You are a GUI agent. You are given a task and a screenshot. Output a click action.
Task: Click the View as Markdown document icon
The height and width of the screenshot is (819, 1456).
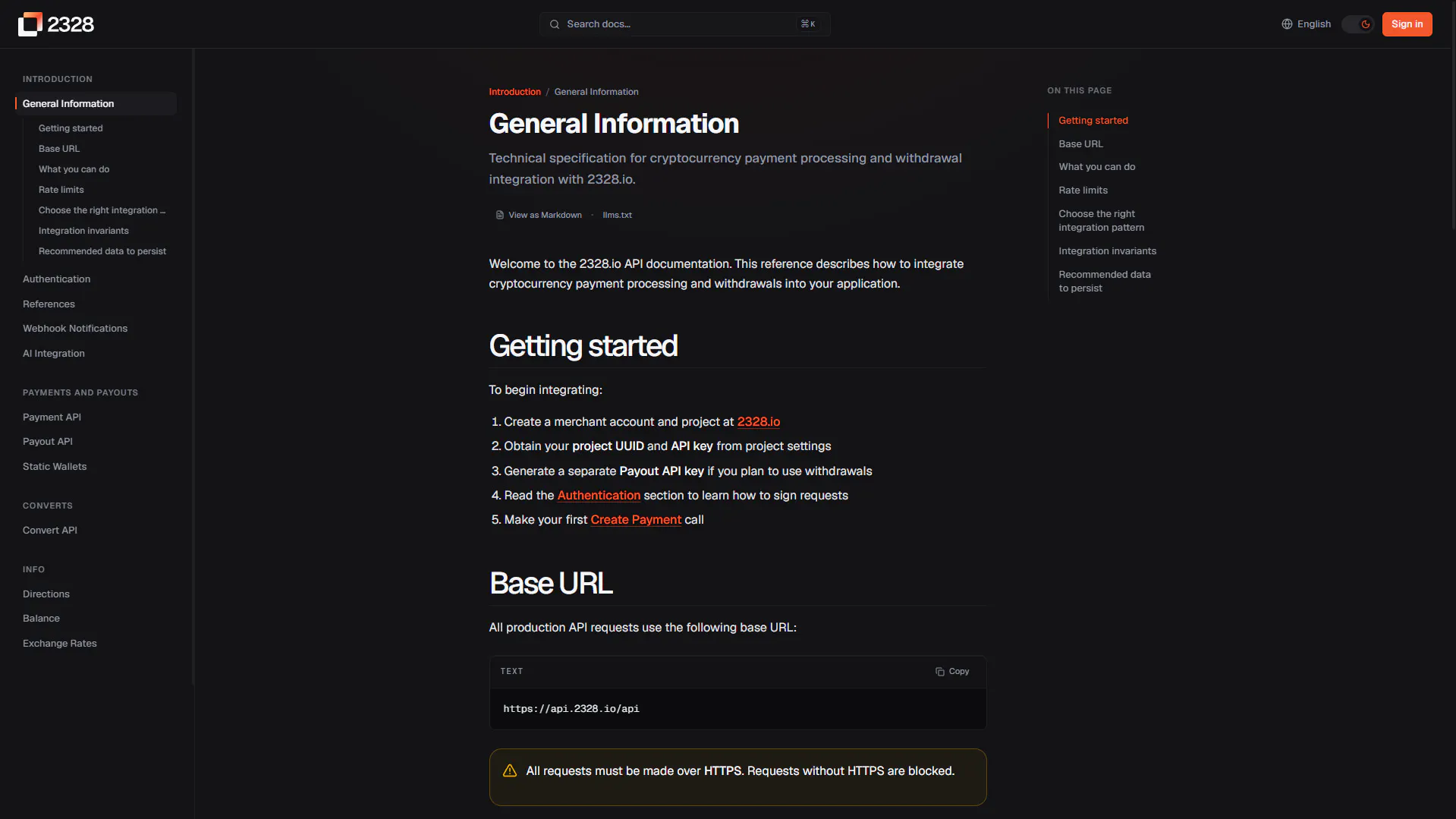tap(499, 216)
